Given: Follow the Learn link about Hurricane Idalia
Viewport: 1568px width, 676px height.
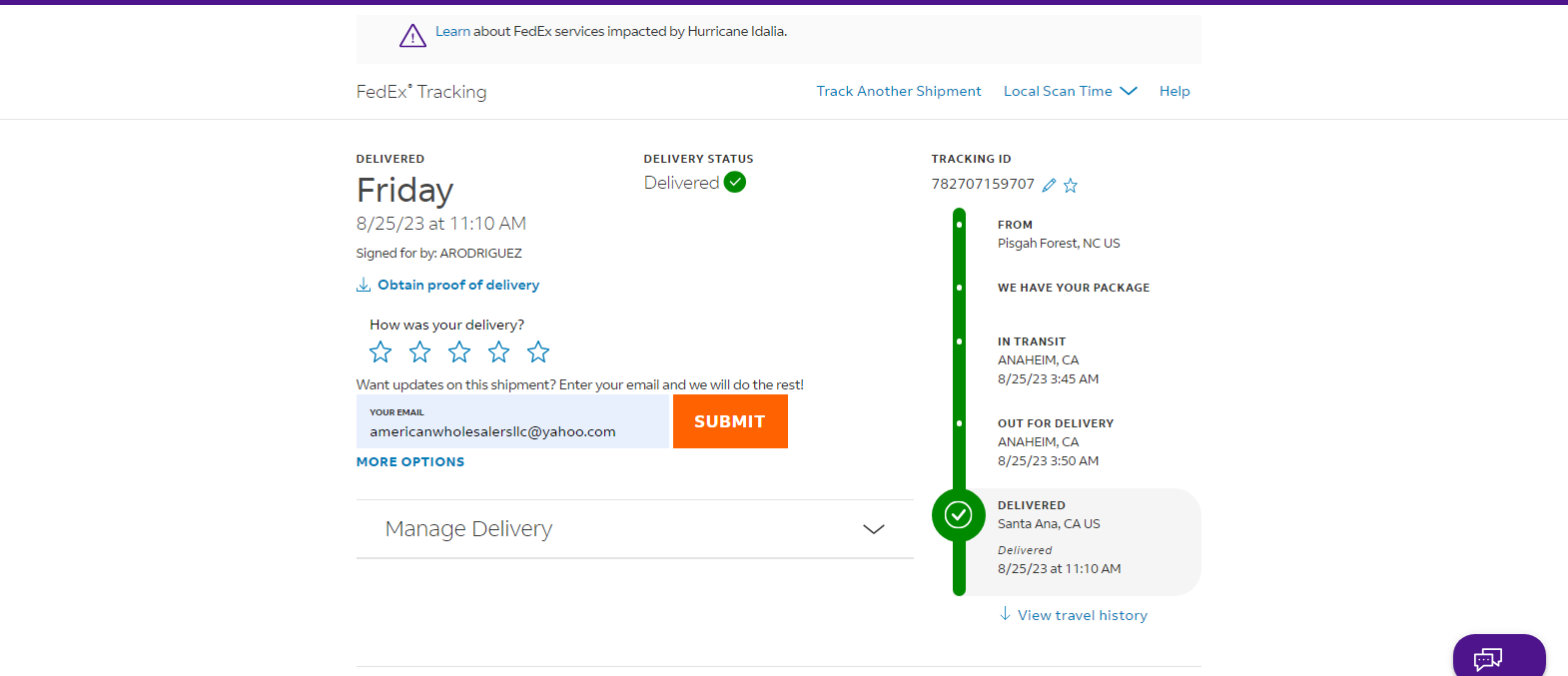Looking at the screenshot, I should click(x=452, y=32).
